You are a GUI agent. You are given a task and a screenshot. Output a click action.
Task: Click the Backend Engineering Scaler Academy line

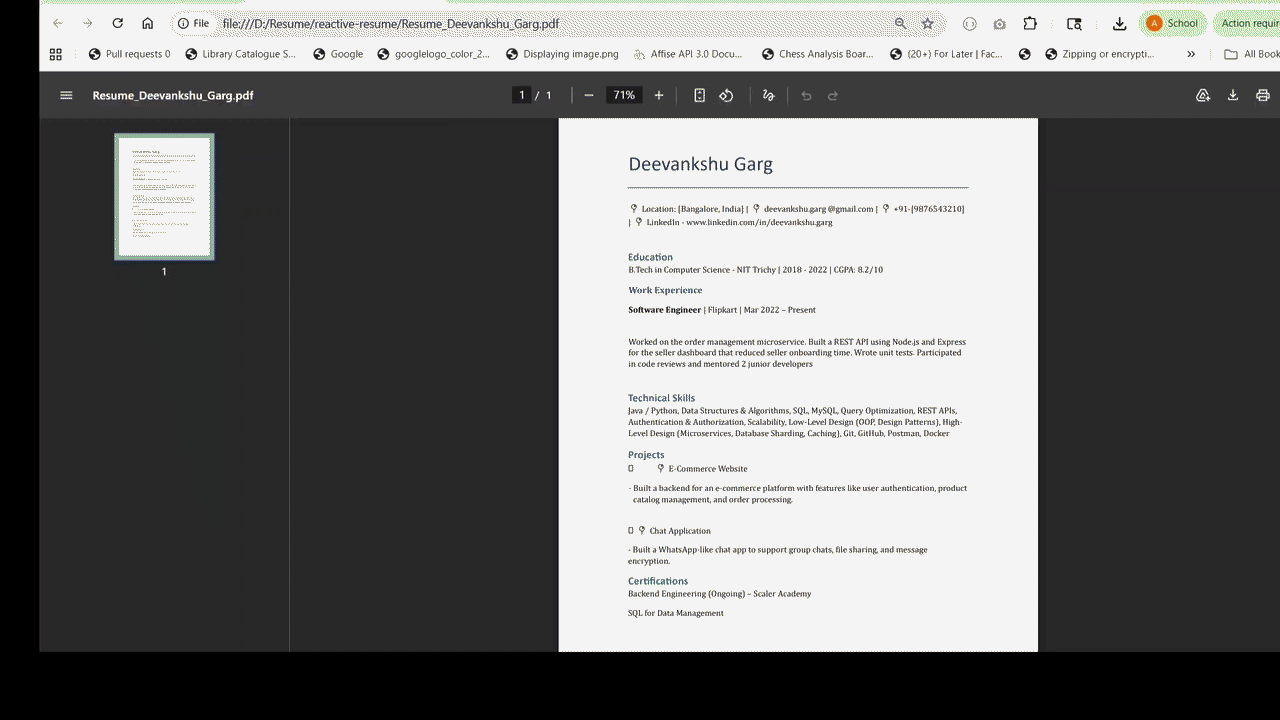coord(720,594)
